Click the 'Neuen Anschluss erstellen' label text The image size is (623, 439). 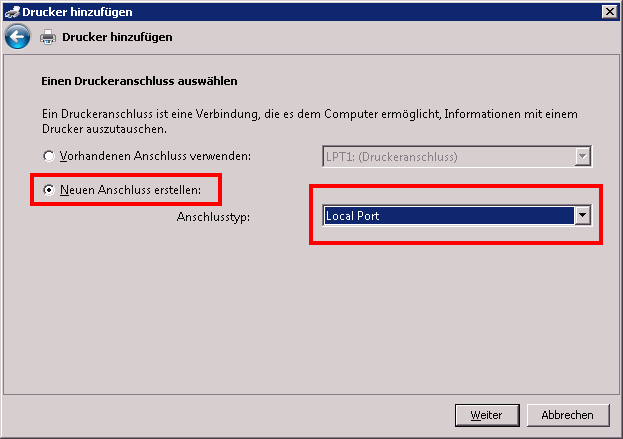tap(137, 189)
